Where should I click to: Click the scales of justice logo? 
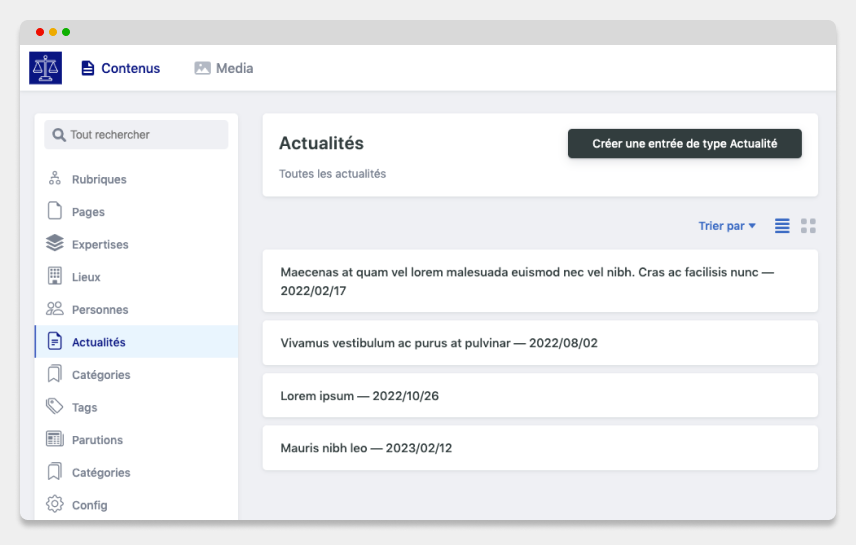pos(45,68)
